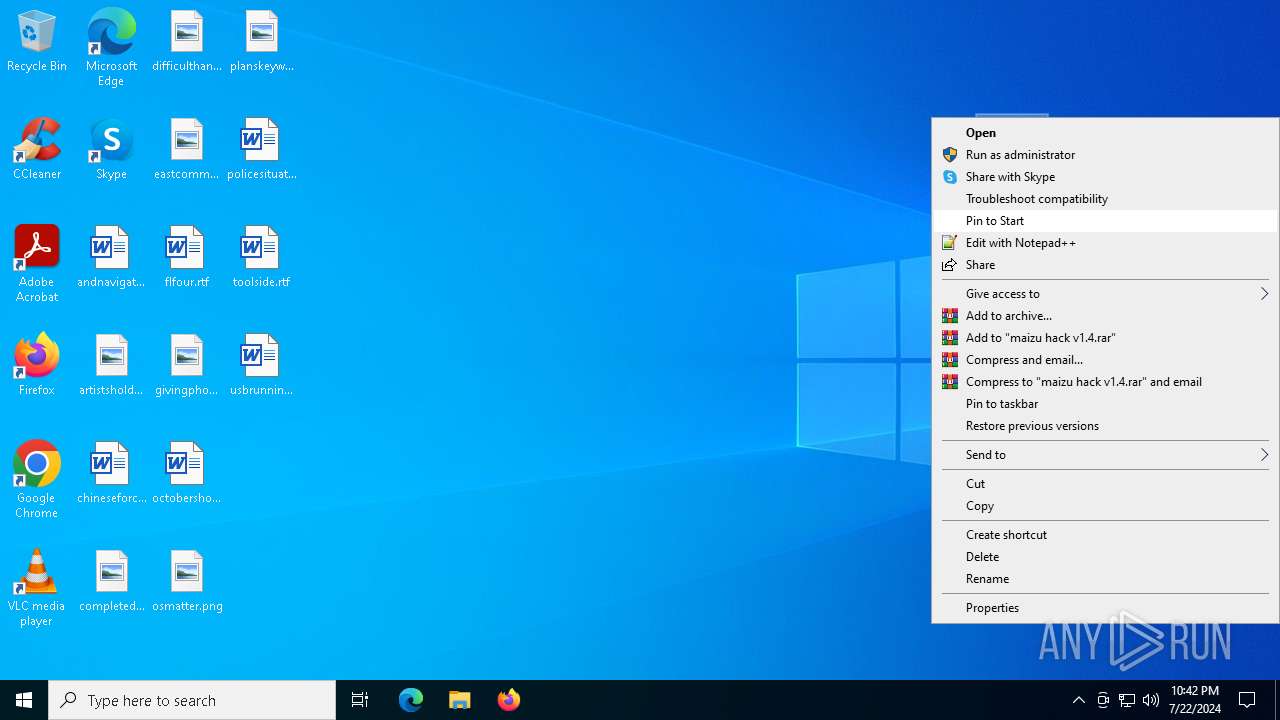Select the toolside.rtf document
1280x720 pixels.
tap(262, 258)
